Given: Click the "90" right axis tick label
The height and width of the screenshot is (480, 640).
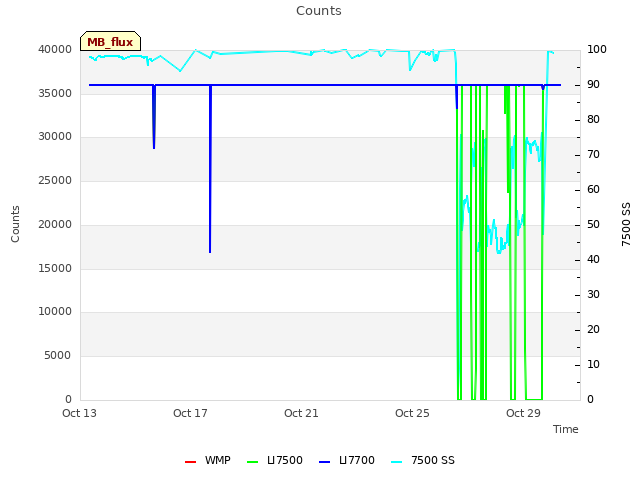Looking at the screenshot, I should coord(593,85).
